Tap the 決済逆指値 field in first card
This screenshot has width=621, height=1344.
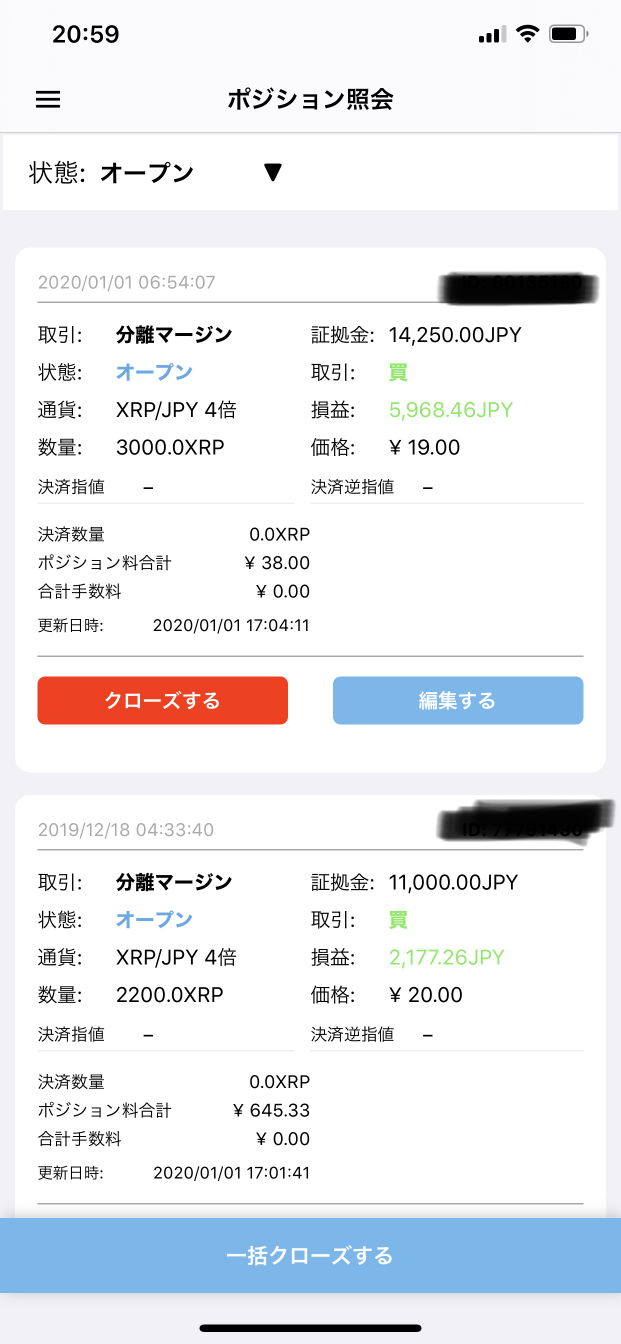tap(447, 488)
